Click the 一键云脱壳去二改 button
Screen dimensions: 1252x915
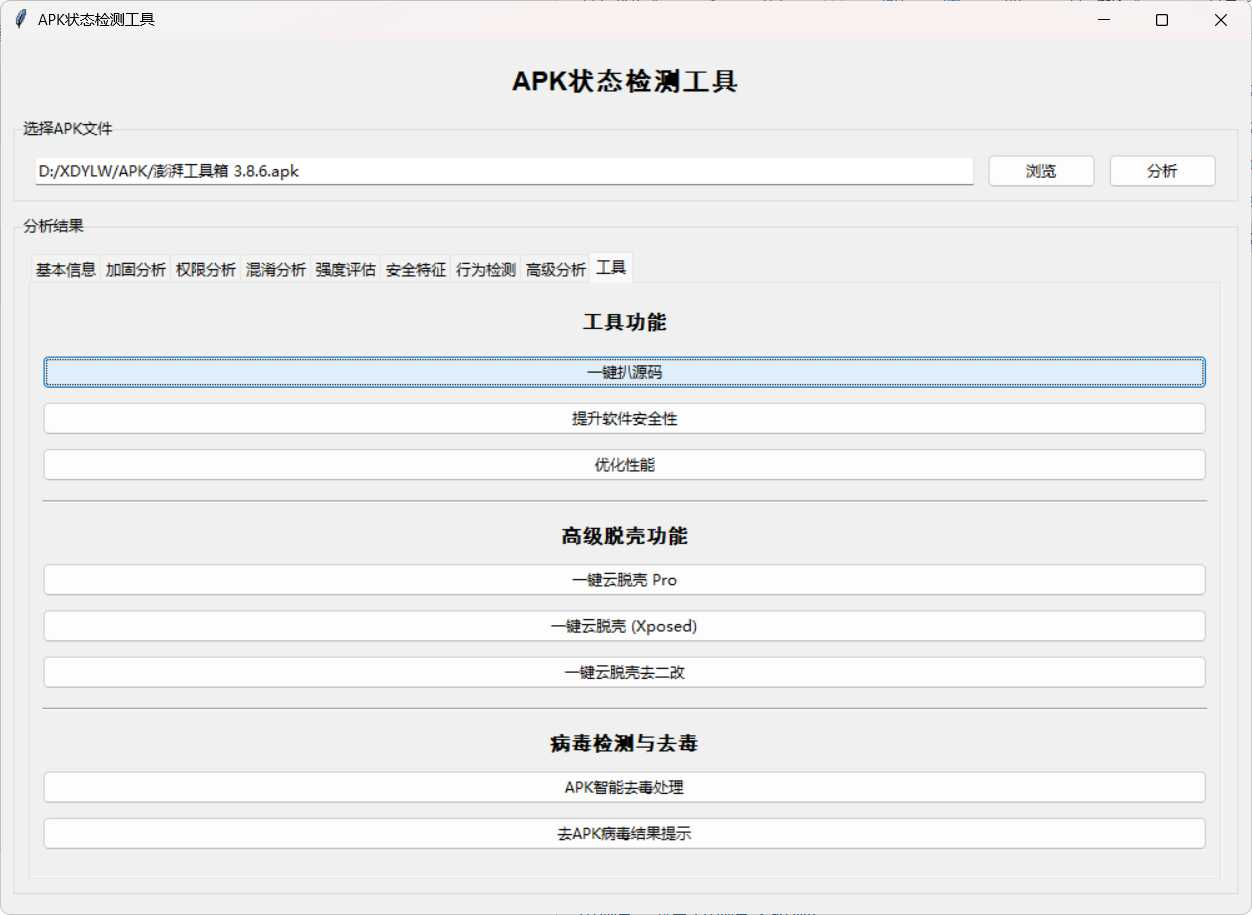coord(624,672)
